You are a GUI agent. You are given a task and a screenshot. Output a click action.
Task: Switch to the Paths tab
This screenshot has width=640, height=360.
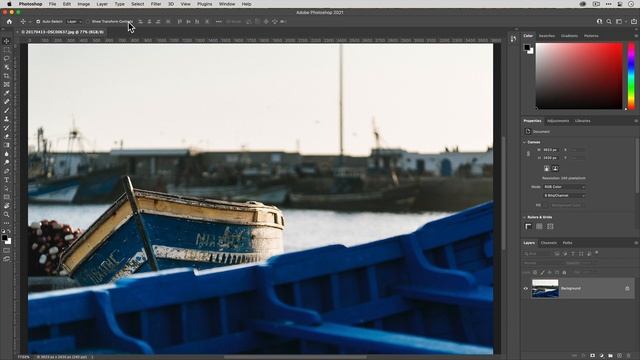[x=567, y=243]
